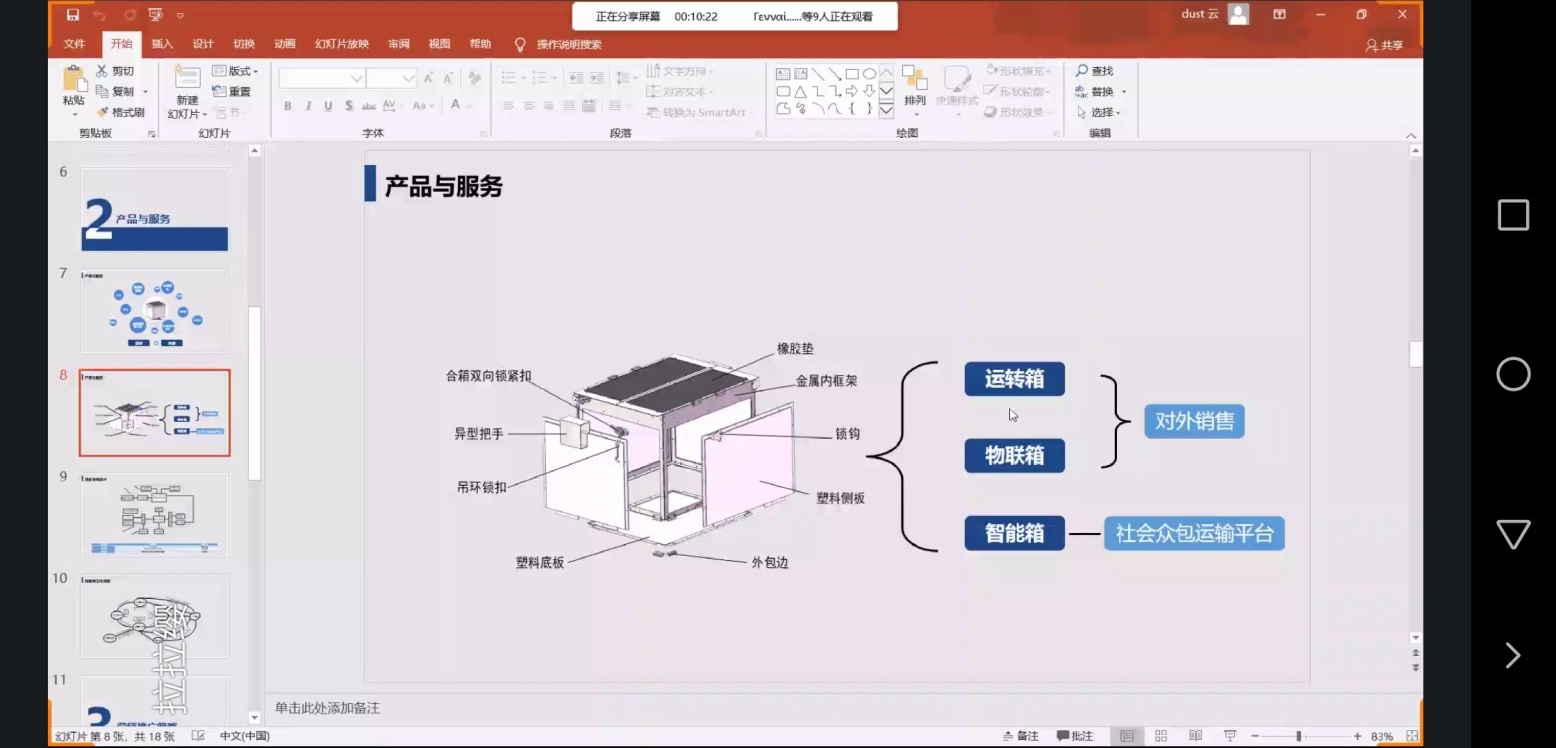Click the Share (共享) button
Image resolution: width=1556 pixels, height=748 pixels.
point(1385,45)
